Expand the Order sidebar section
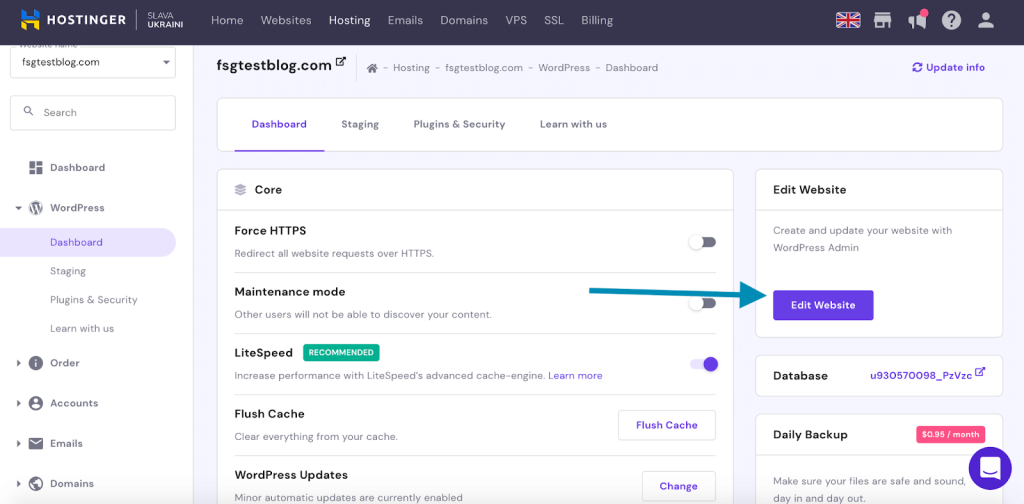The width and height of the screenshot is (1024, 504). [x=18, y=364]
